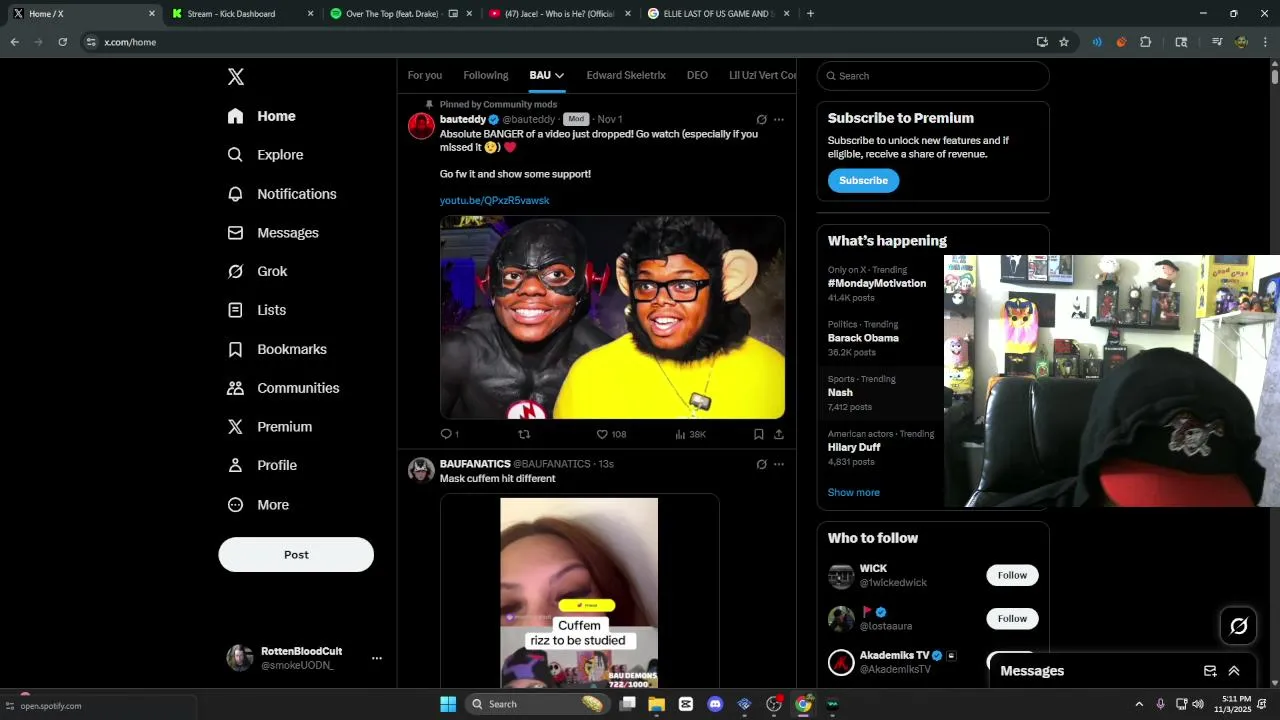This screenshot has height=720, width=1280.
Task: Click the Post button
Action: (296, 555)
